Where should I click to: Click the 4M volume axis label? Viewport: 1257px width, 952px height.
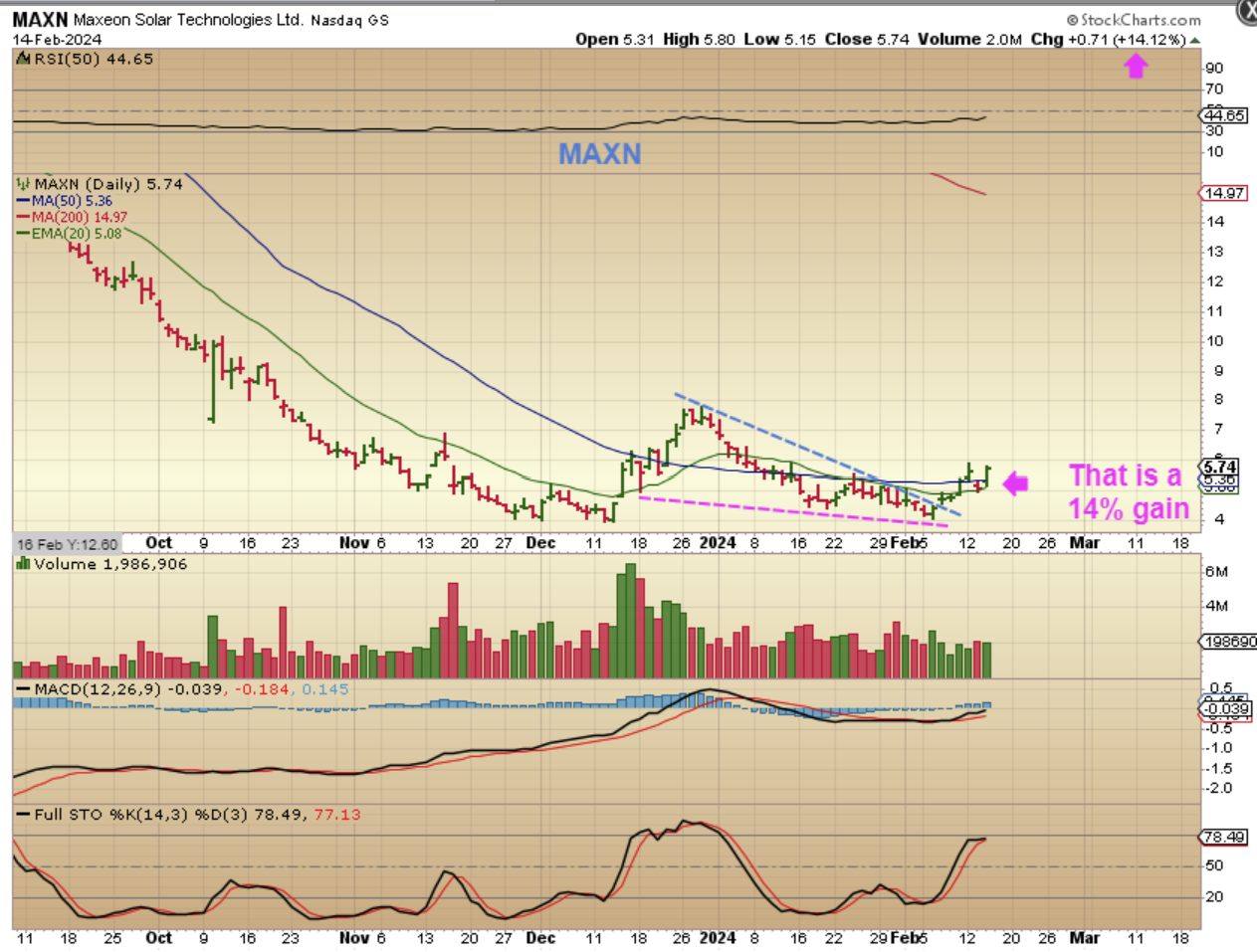click(x=1216, y=606)
